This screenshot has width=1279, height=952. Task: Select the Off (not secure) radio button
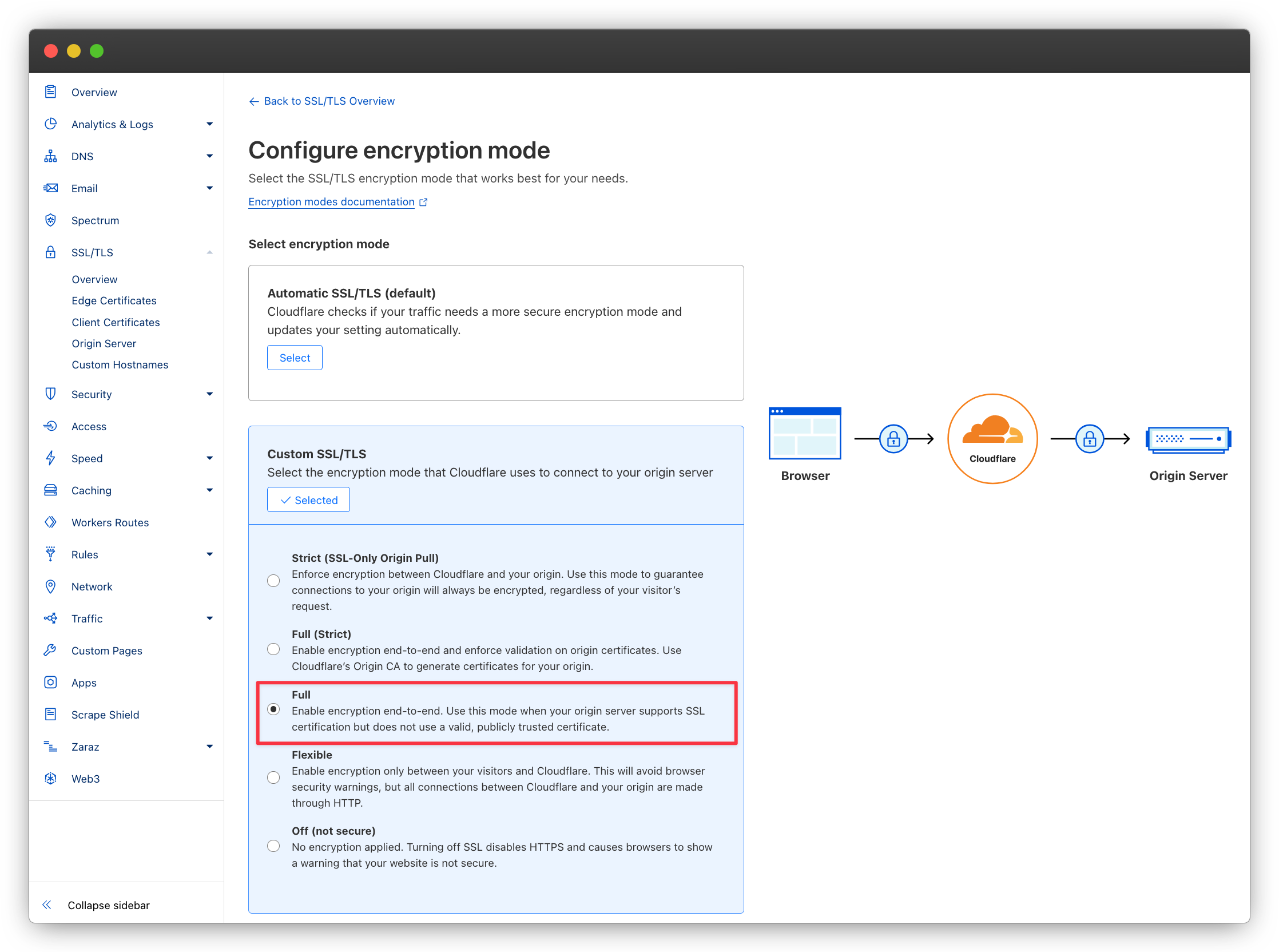273,846
